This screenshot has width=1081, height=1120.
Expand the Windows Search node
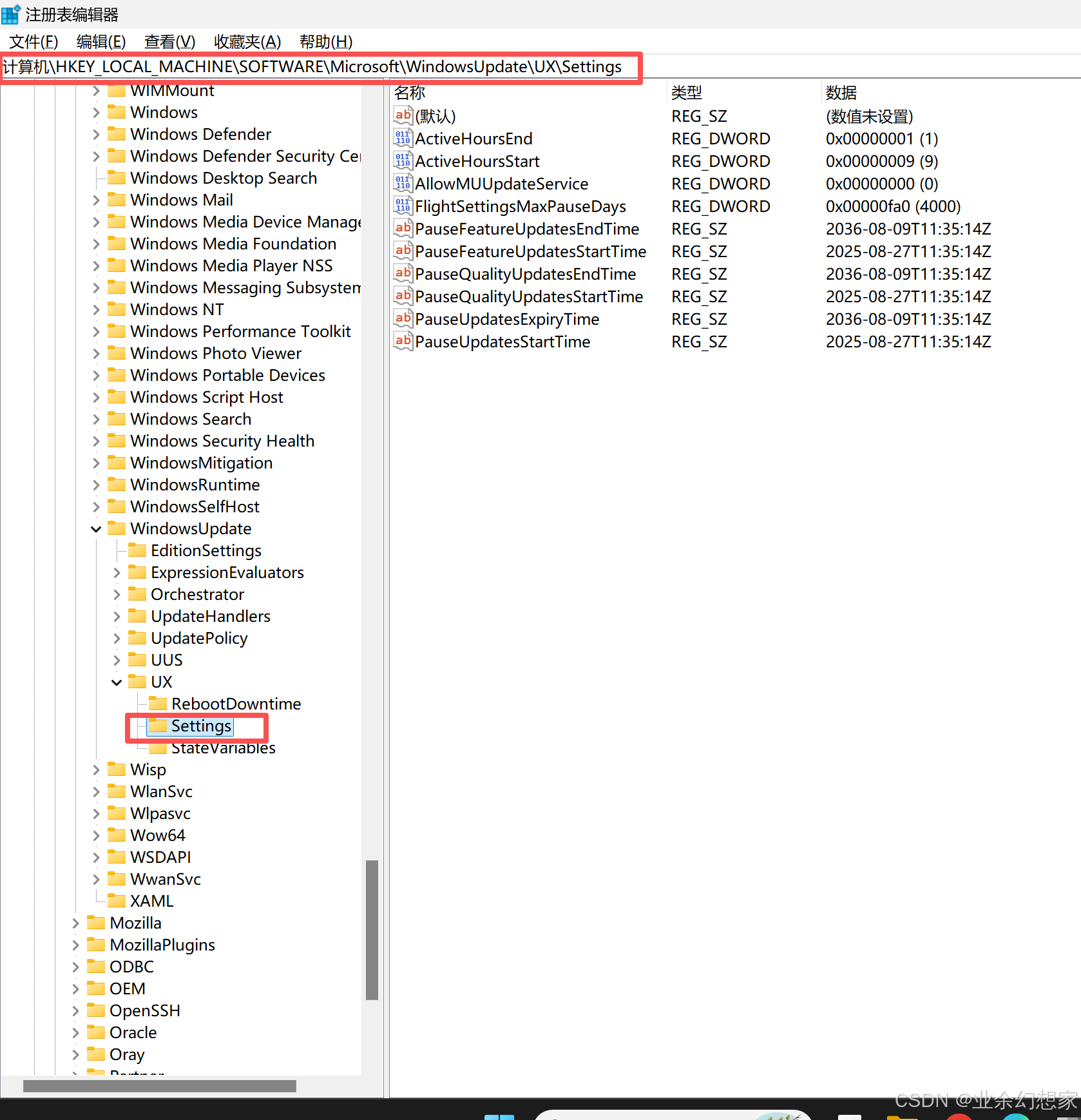96,420
